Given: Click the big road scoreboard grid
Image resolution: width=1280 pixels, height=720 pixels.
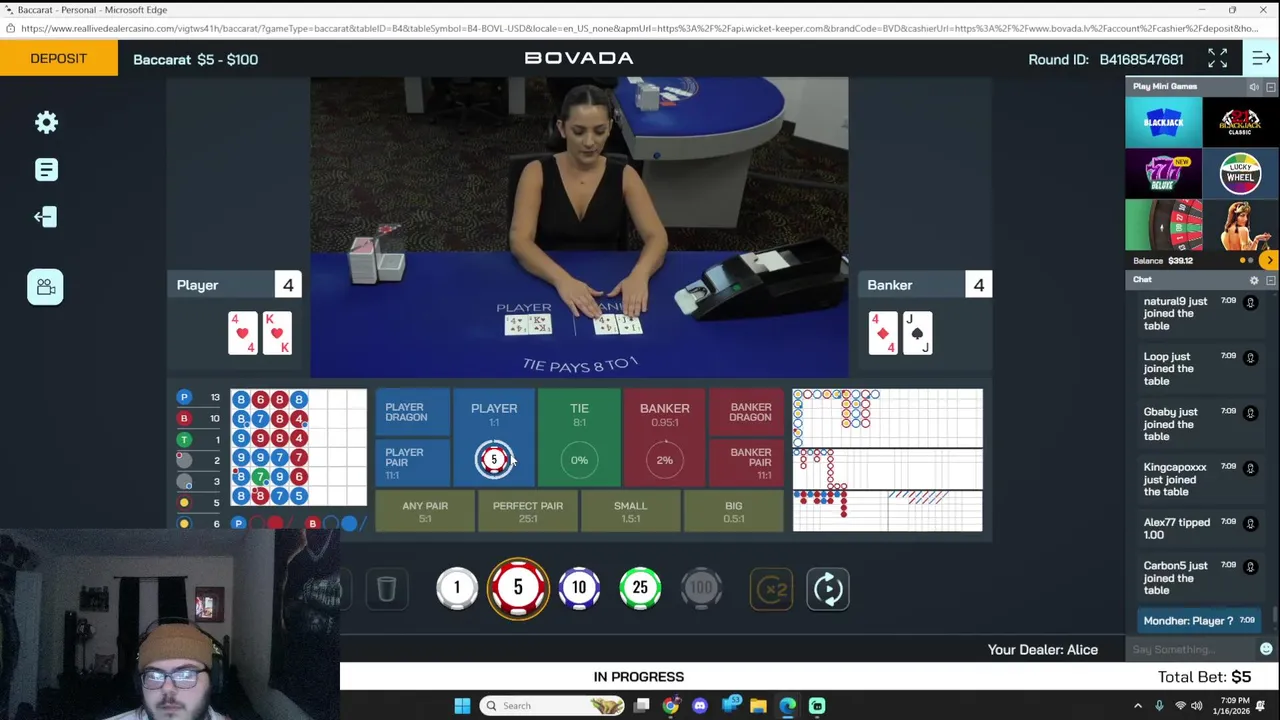Looking at the screenshot, I should click(887, 418).
